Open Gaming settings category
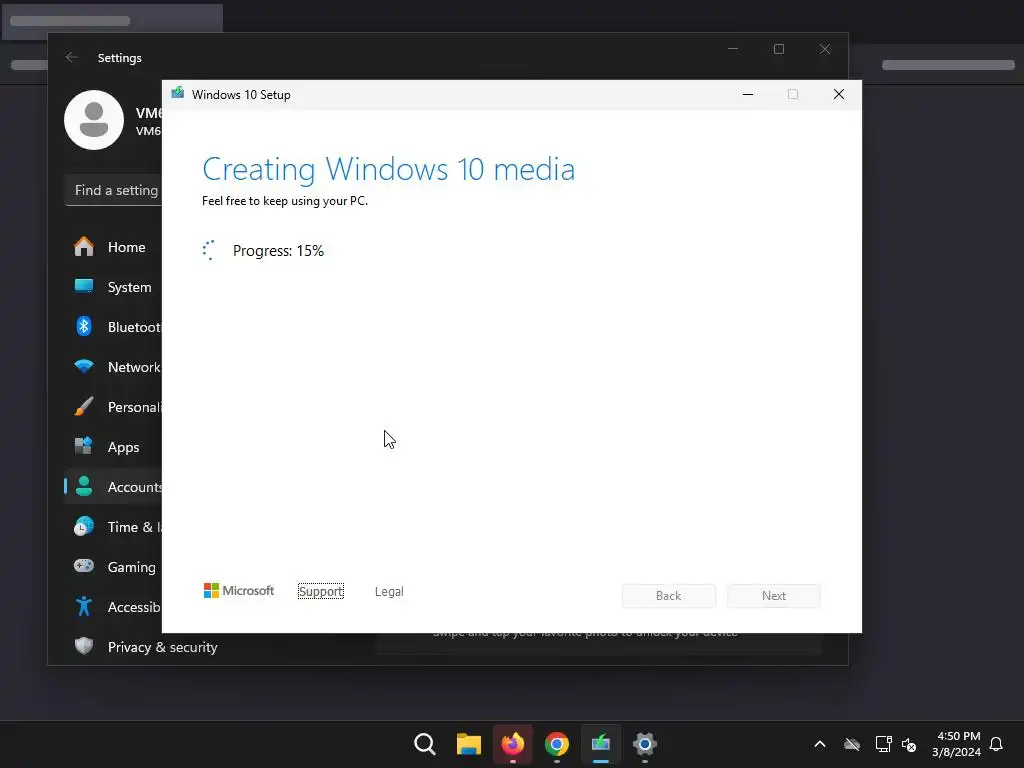This screenshot has height=768, width=1024. pos(113,567)
